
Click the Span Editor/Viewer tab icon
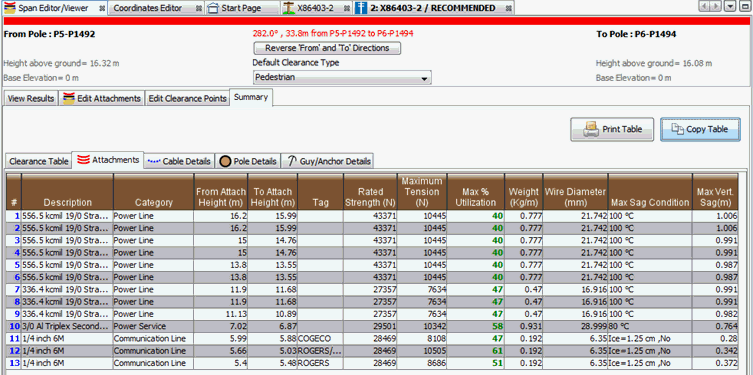[x=10, y=8]
